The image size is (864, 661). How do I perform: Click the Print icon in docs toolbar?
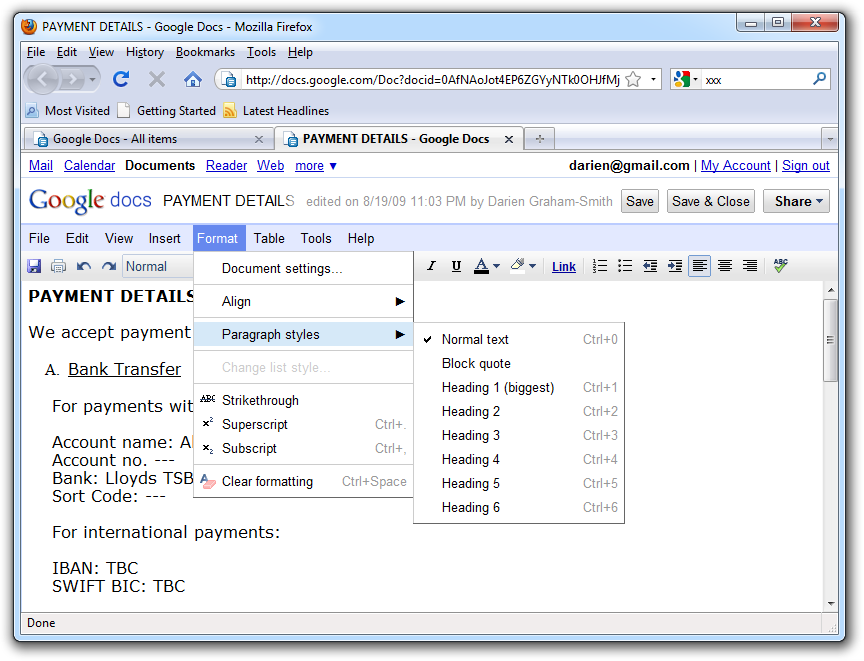58,267
